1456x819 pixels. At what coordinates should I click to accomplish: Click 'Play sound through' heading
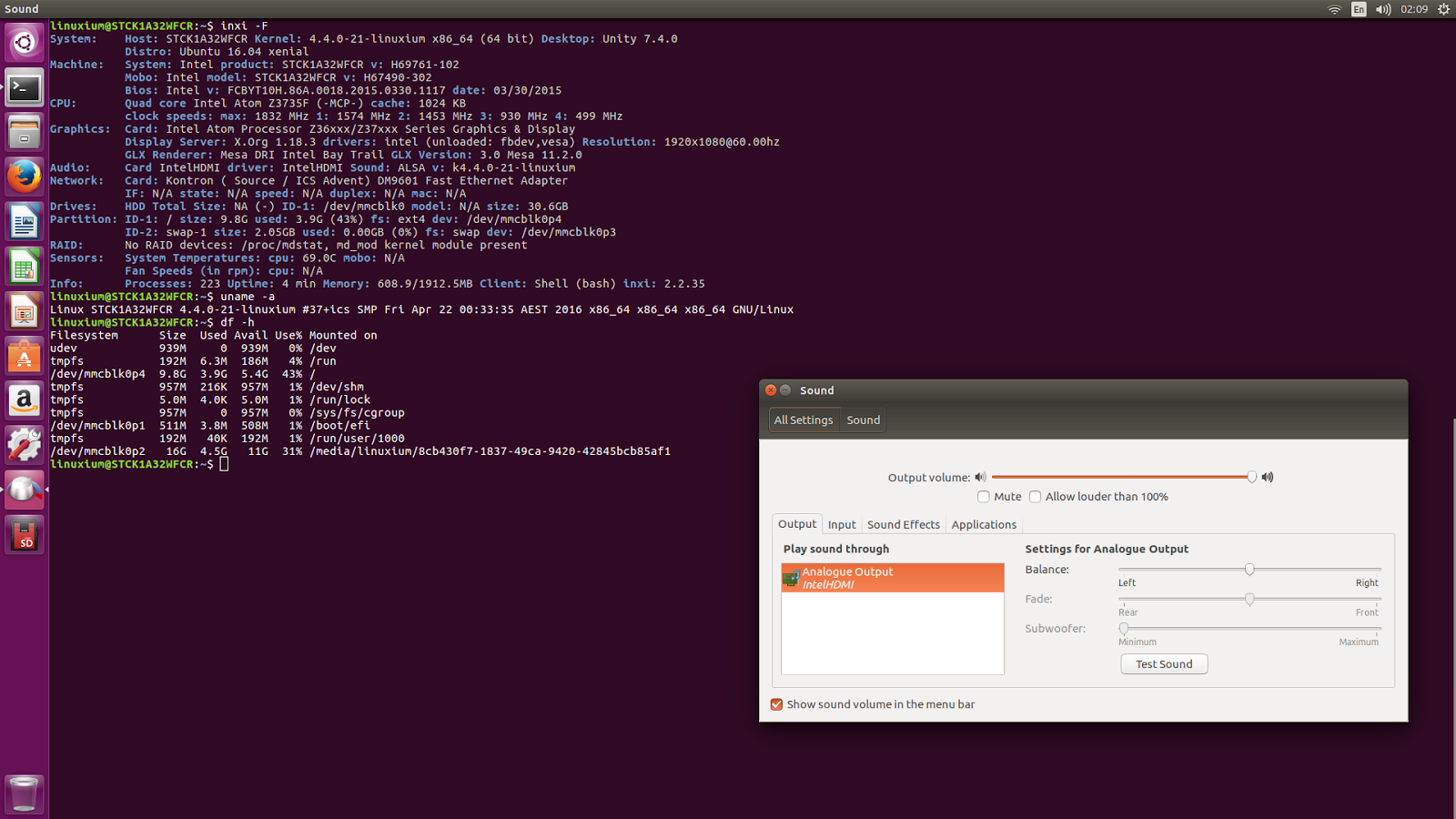coord(836,549)
